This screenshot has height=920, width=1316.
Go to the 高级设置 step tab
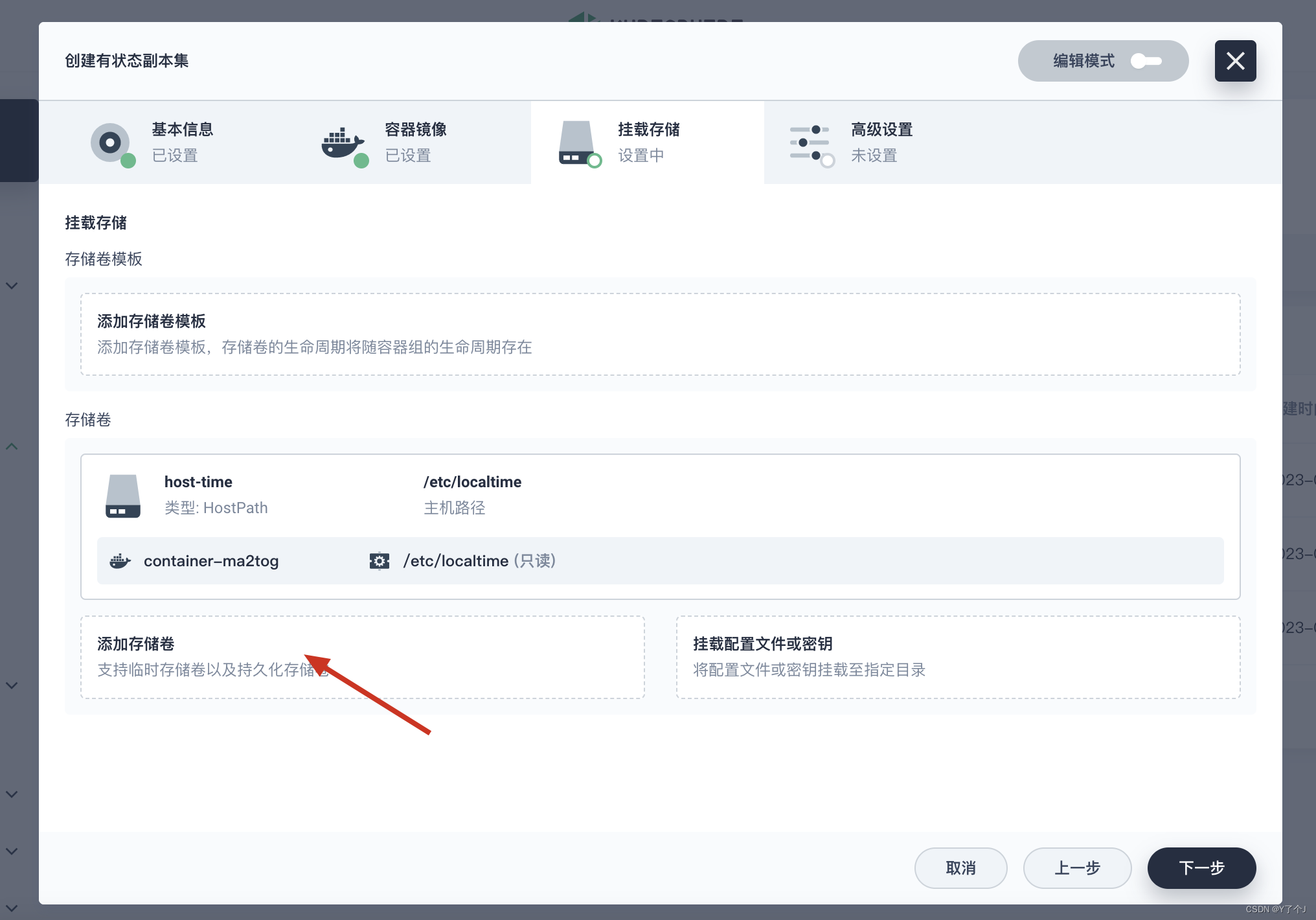(x=881, y=143)
